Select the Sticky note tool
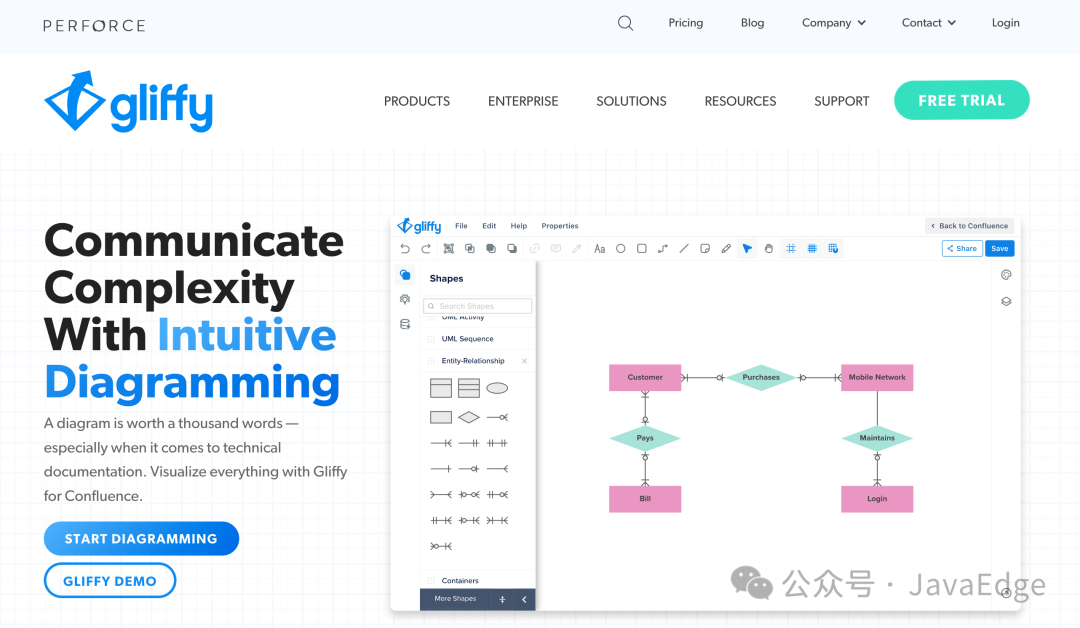The width and height of the screenshot is (1080, 628). [x=705, y=249]
